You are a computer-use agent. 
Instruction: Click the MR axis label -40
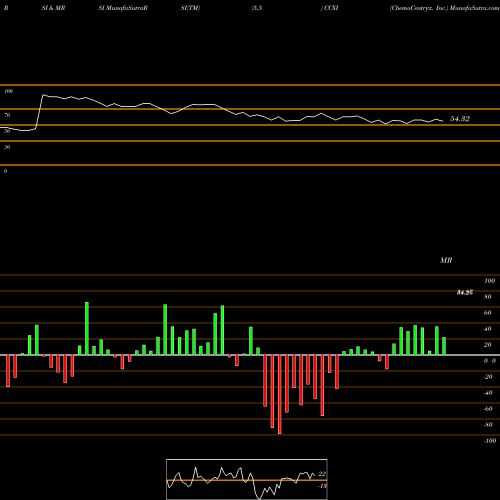[x=488, y=393]
